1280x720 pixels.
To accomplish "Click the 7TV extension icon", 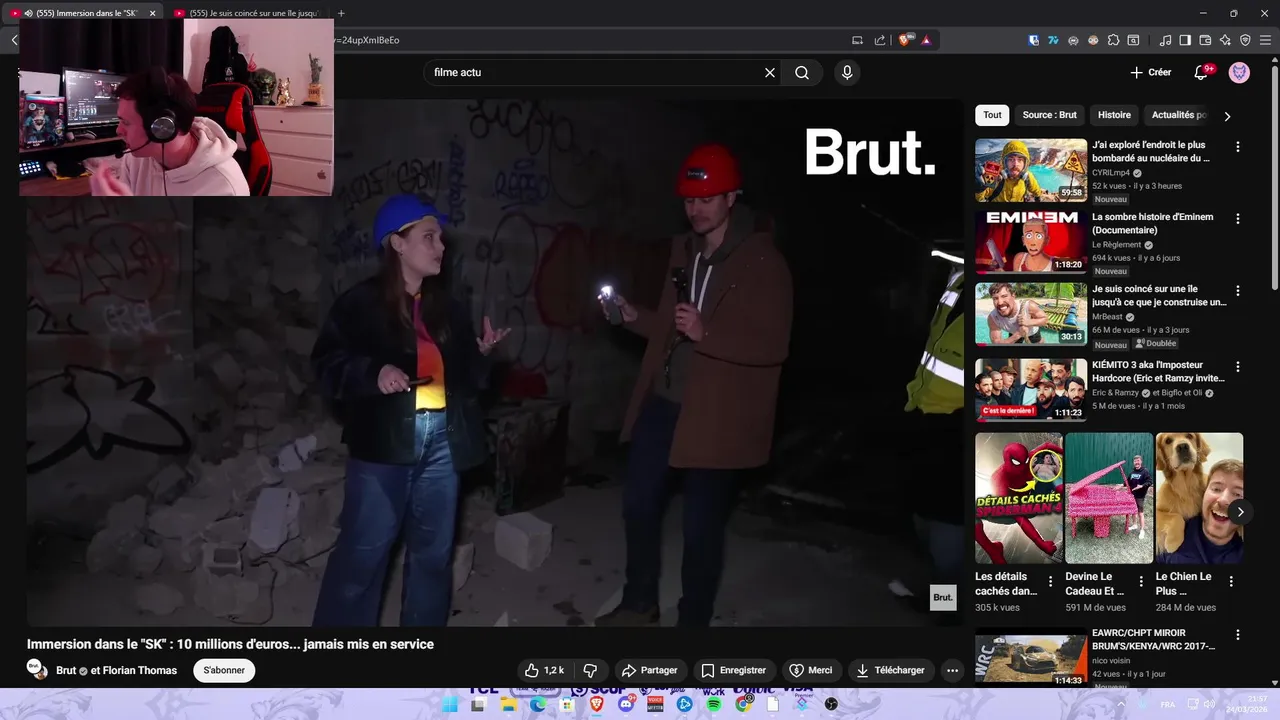I will (1053, 40).
